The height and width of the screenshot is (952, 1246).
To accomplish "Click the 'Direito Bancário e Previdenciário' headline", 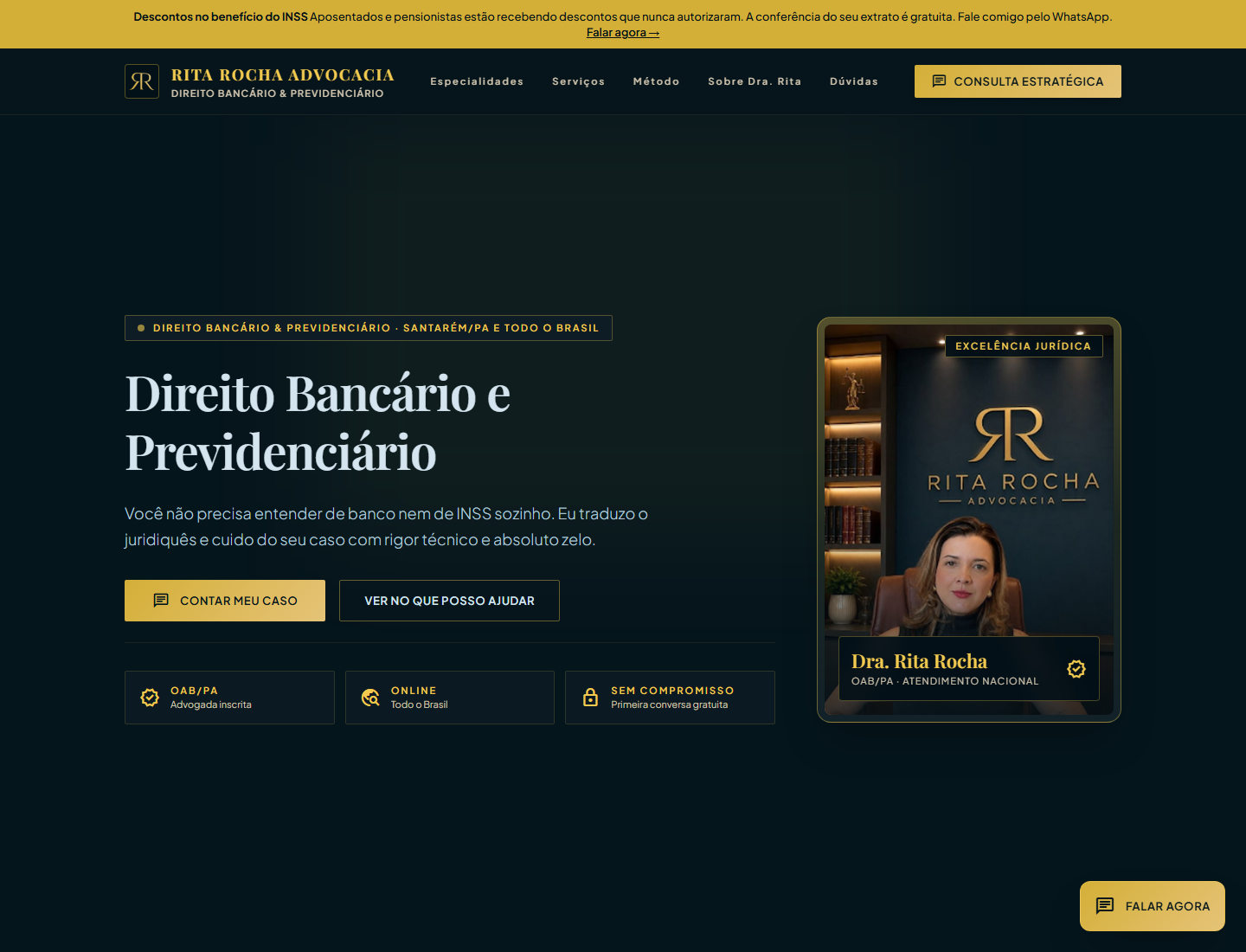I will pos(318,422).
